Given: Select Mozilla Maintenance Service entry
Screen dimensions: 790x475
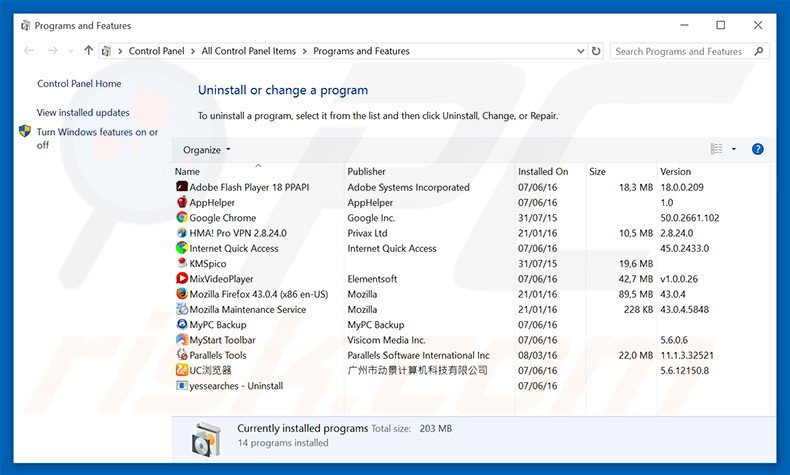Looking at the screenshot, I should click(x=247, y=309).
